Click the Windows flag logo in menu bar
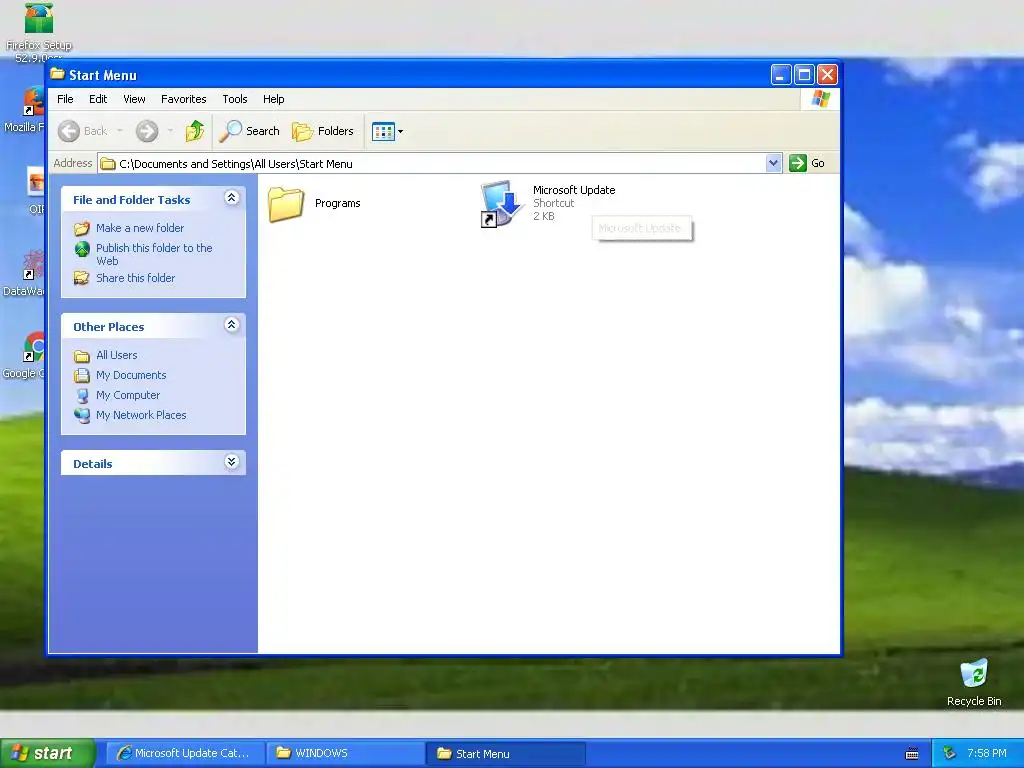 [x=820, y=99]
